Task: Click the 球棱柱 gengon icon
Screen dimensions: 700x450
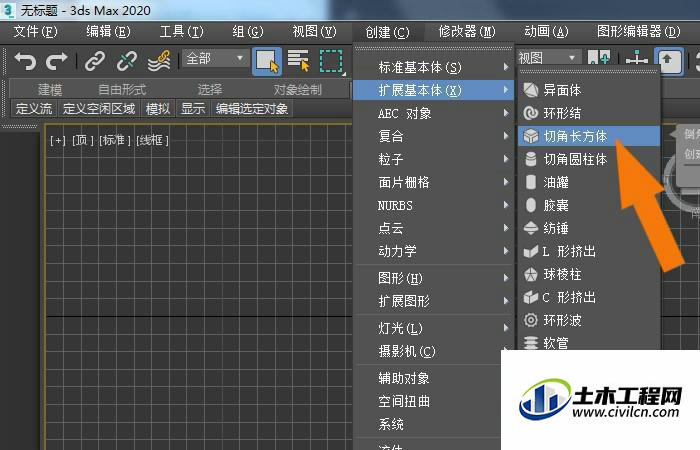Action: (531, 274)
